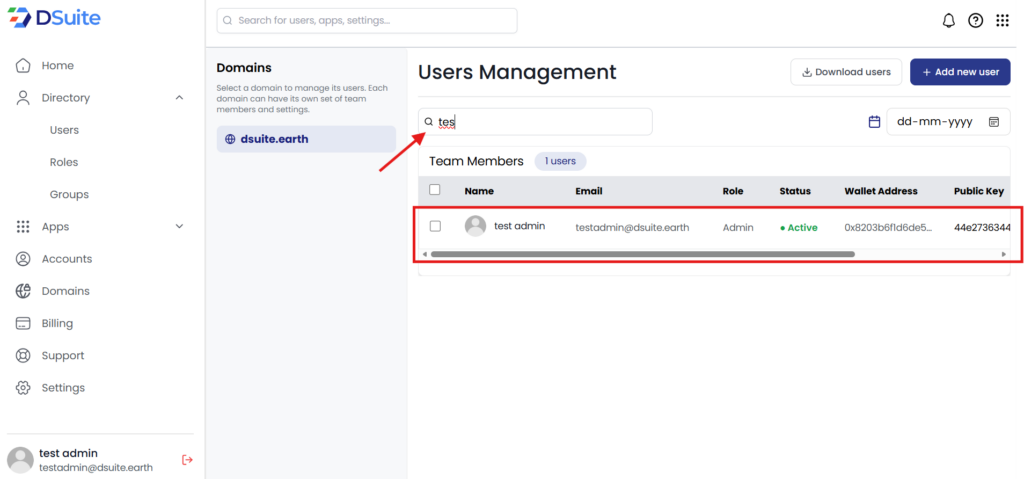
Task: Click the DSuite logo
Action: coord(54,18)
